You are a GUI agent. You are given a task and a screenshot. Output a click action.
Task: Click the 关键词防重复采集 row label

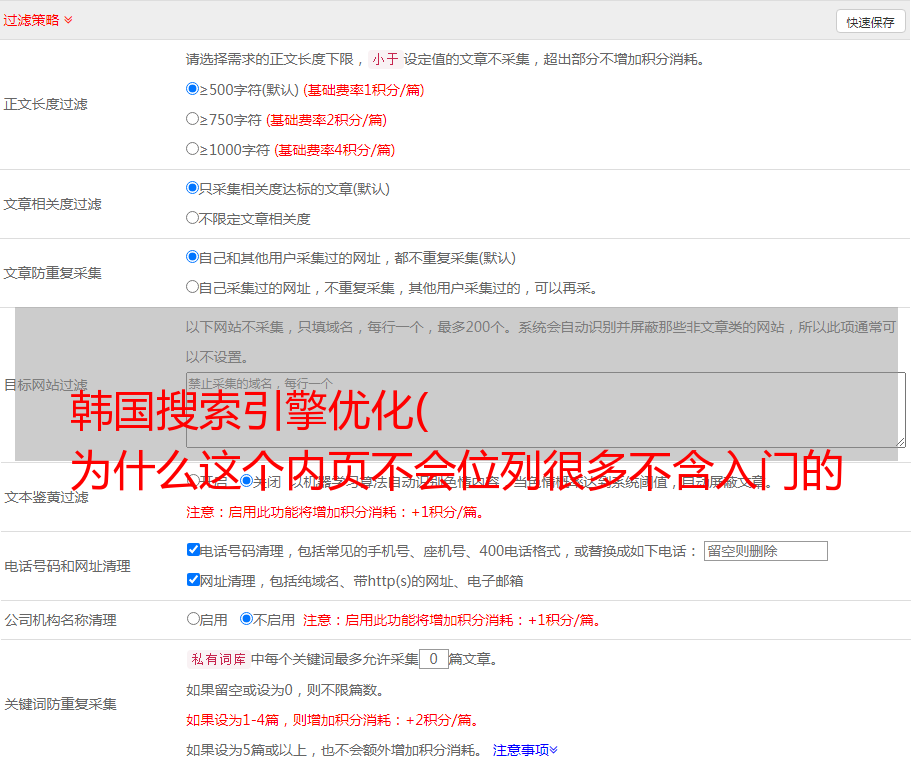click(60, 704)
